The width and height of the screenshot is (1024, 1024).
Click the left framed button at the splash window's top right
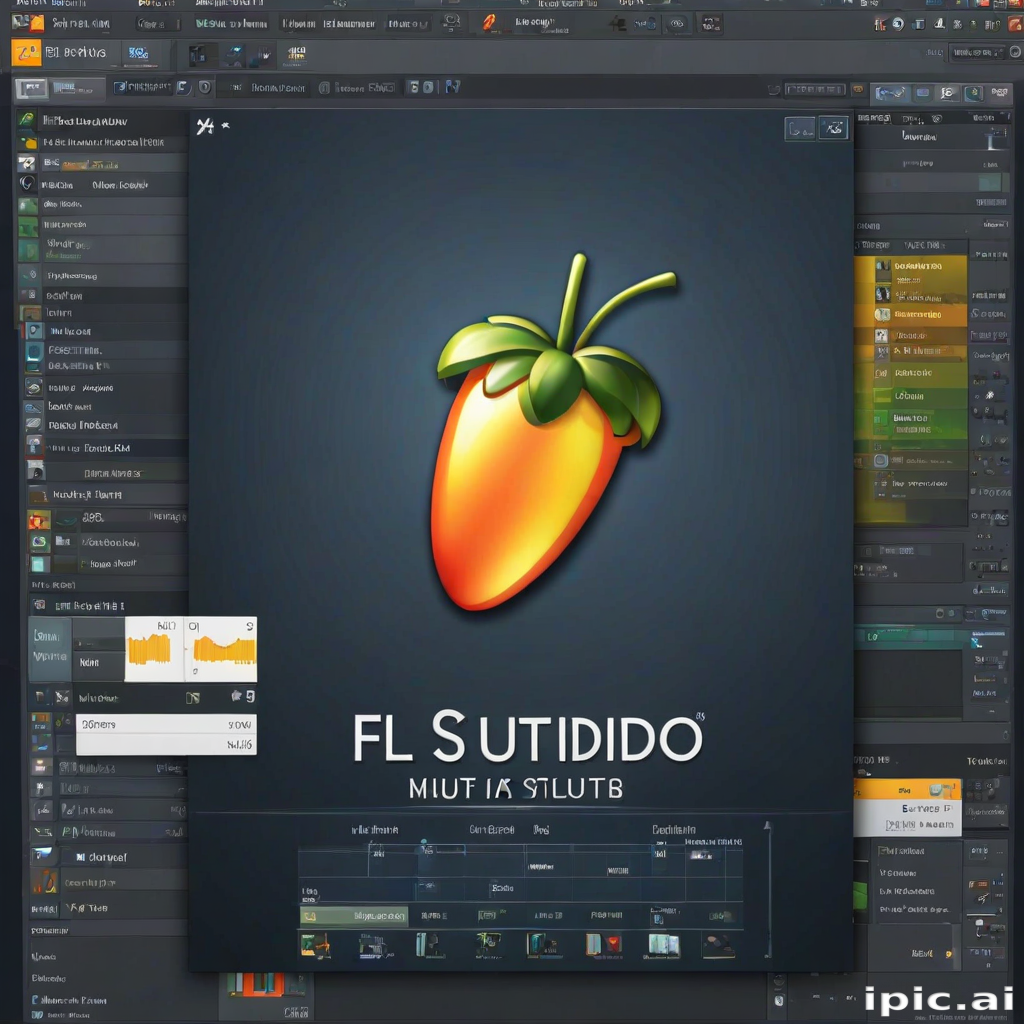(800, 129)
